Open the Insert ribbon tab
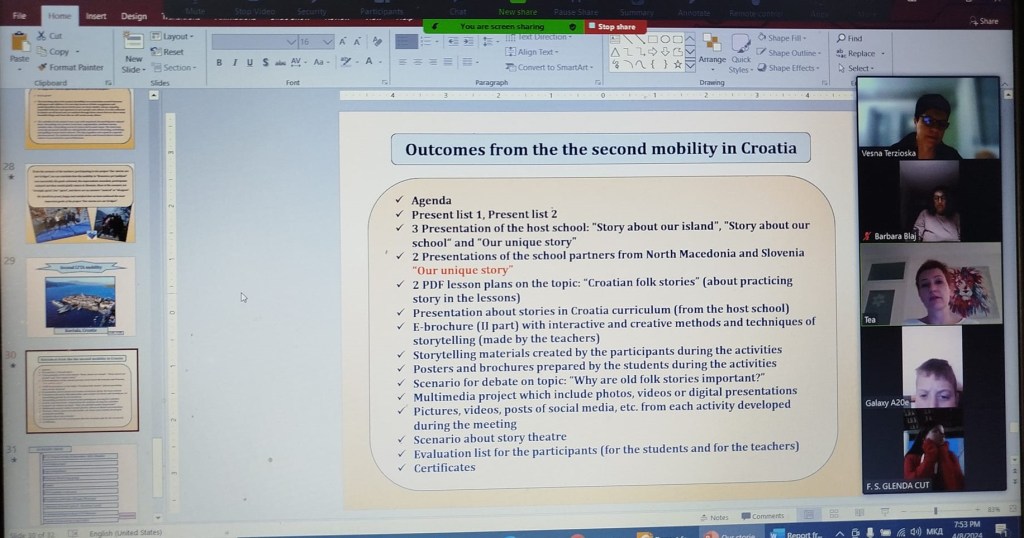 (96, 16)
